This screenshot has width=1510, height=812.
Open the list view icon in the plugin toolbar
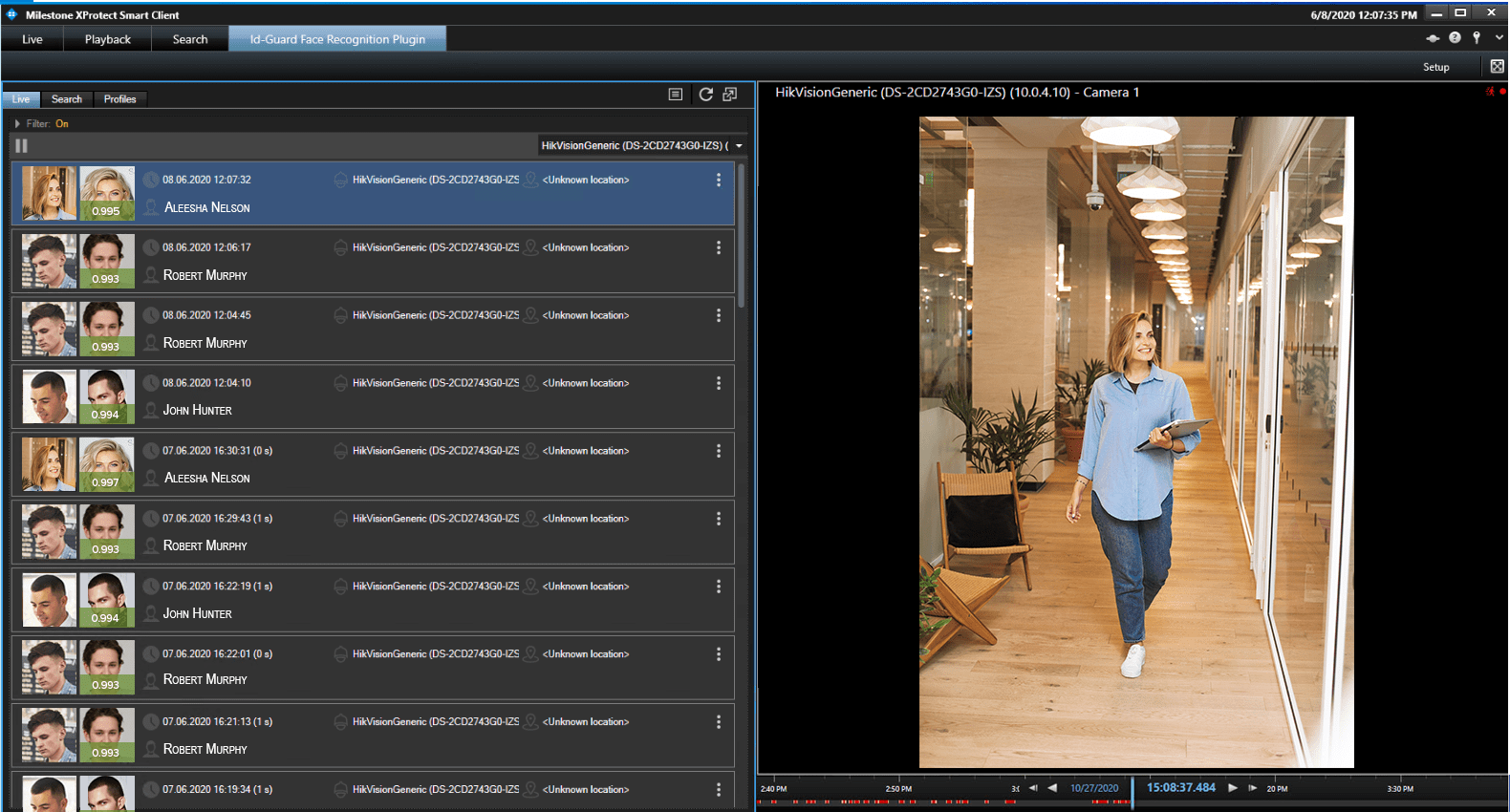[x=675, y=95]
